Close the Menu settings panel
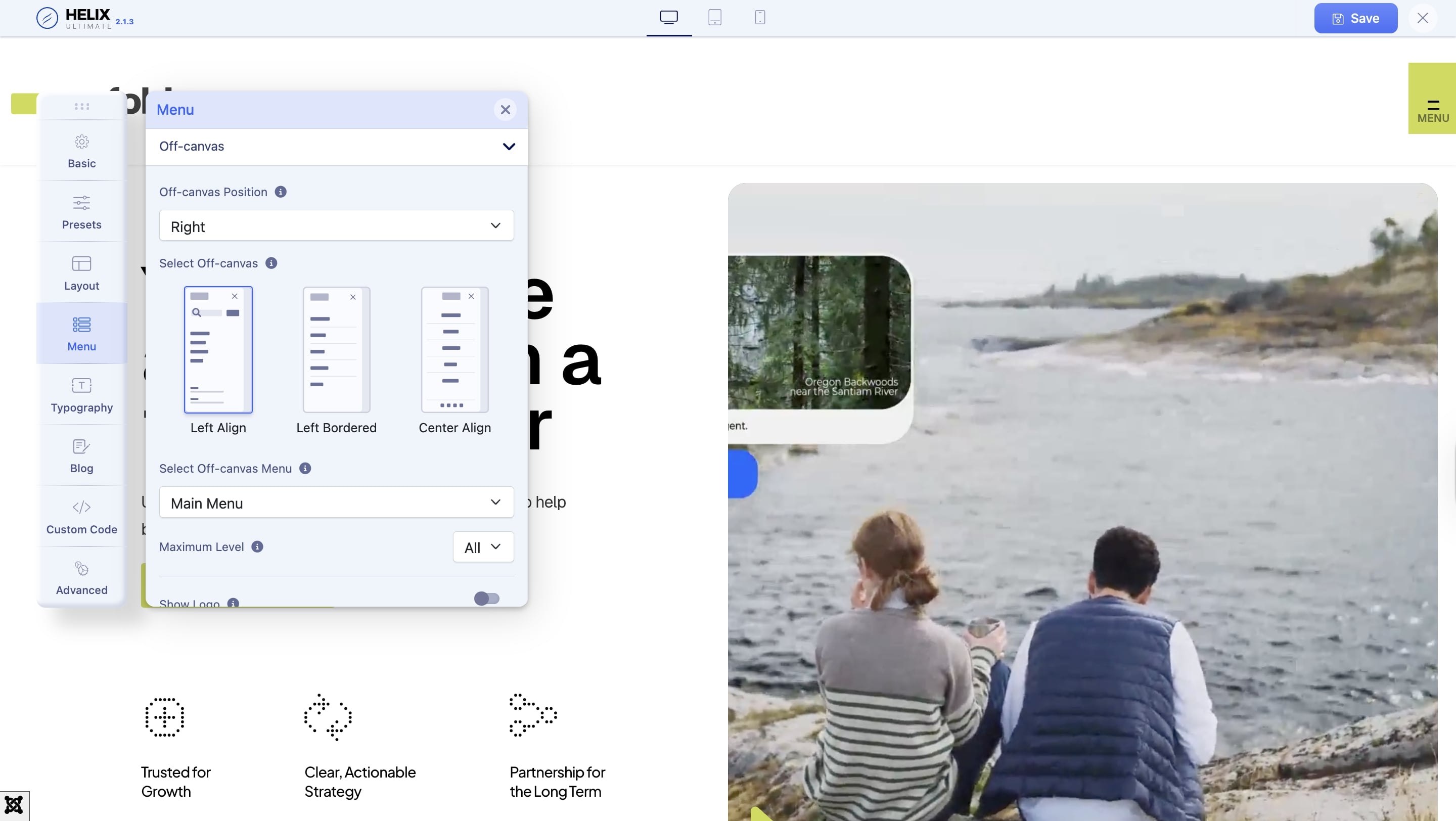 [x=505, y=110]
